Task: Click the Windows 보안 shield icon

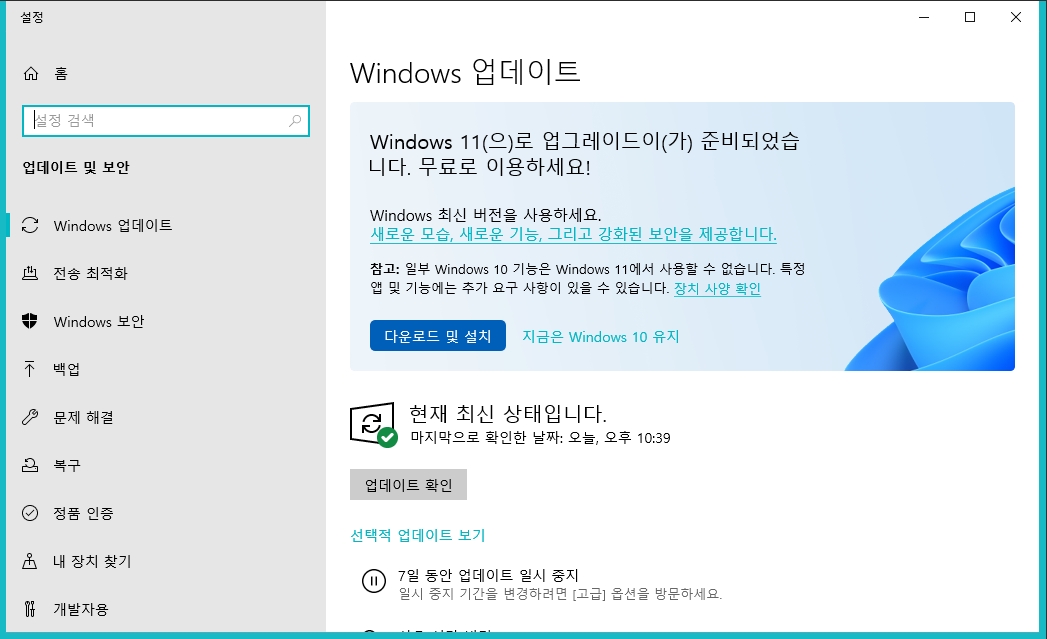Action: tap(30, 321)
